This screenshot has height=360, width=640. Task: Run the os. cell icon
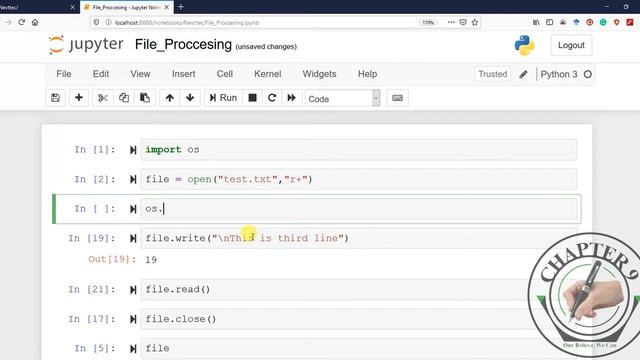click(133, 209)
